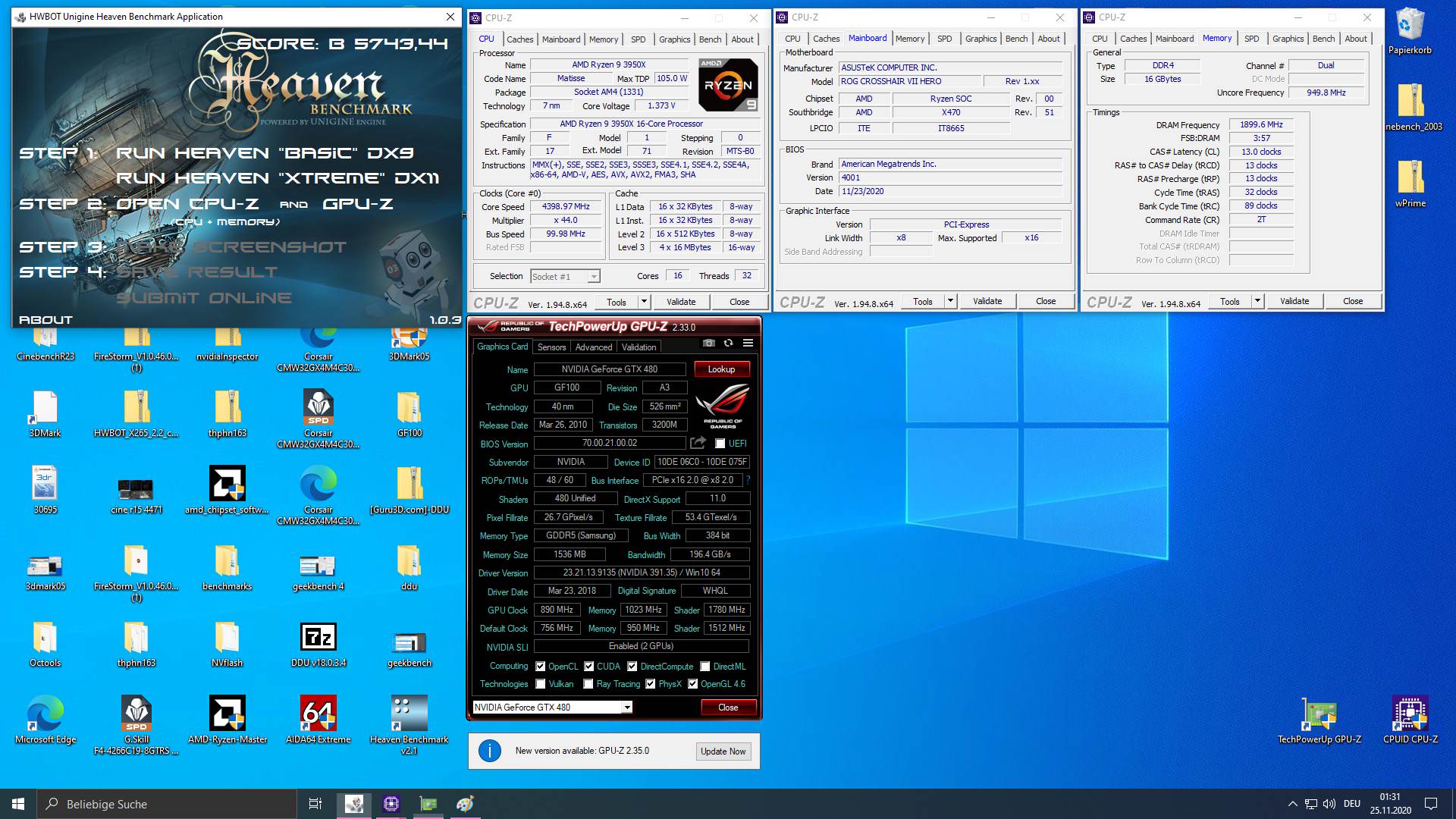Click ABOUT in the Heaven Benchmark window
This screenshot has height=819, width=1456.
pyautogui.click(x=45, y=320)
